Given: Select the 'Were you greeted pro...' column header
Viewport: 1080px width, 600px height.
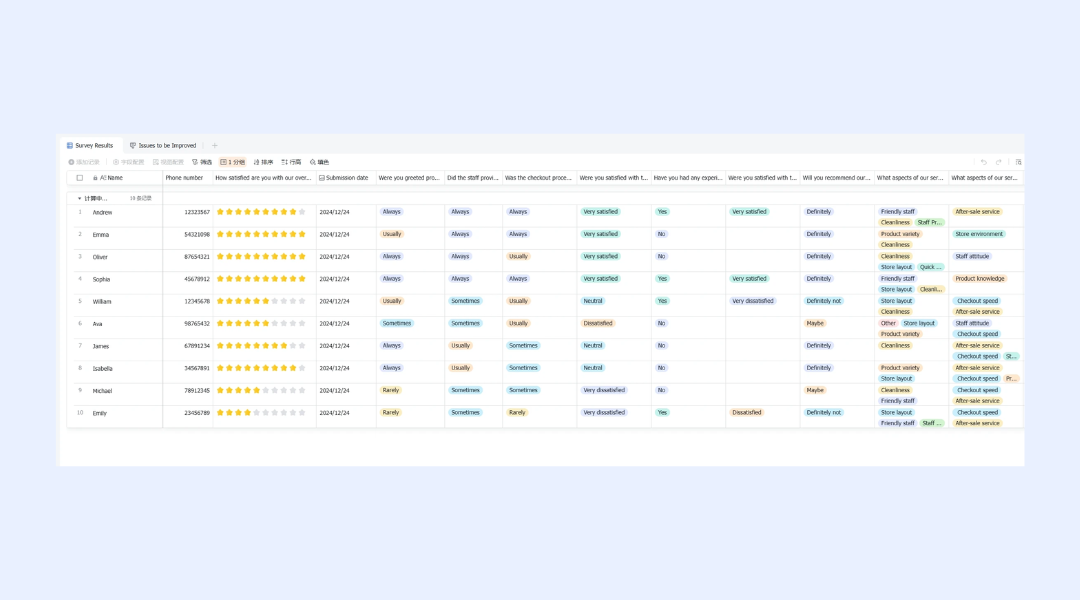Looking at the screenshot, I should click(409, 178).
